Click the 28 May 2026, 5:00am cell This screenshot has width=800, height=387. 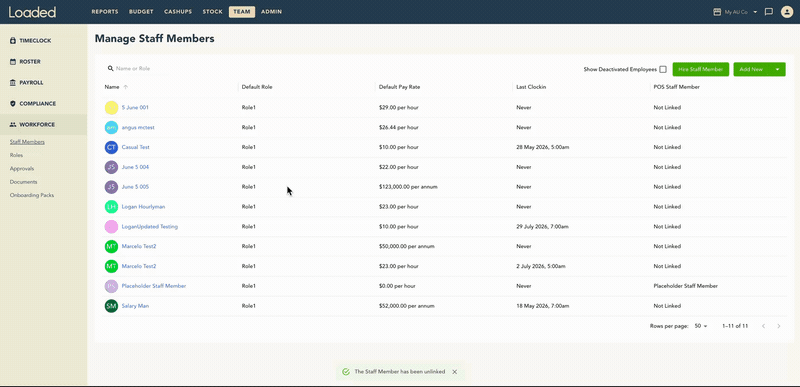point(543,147)
